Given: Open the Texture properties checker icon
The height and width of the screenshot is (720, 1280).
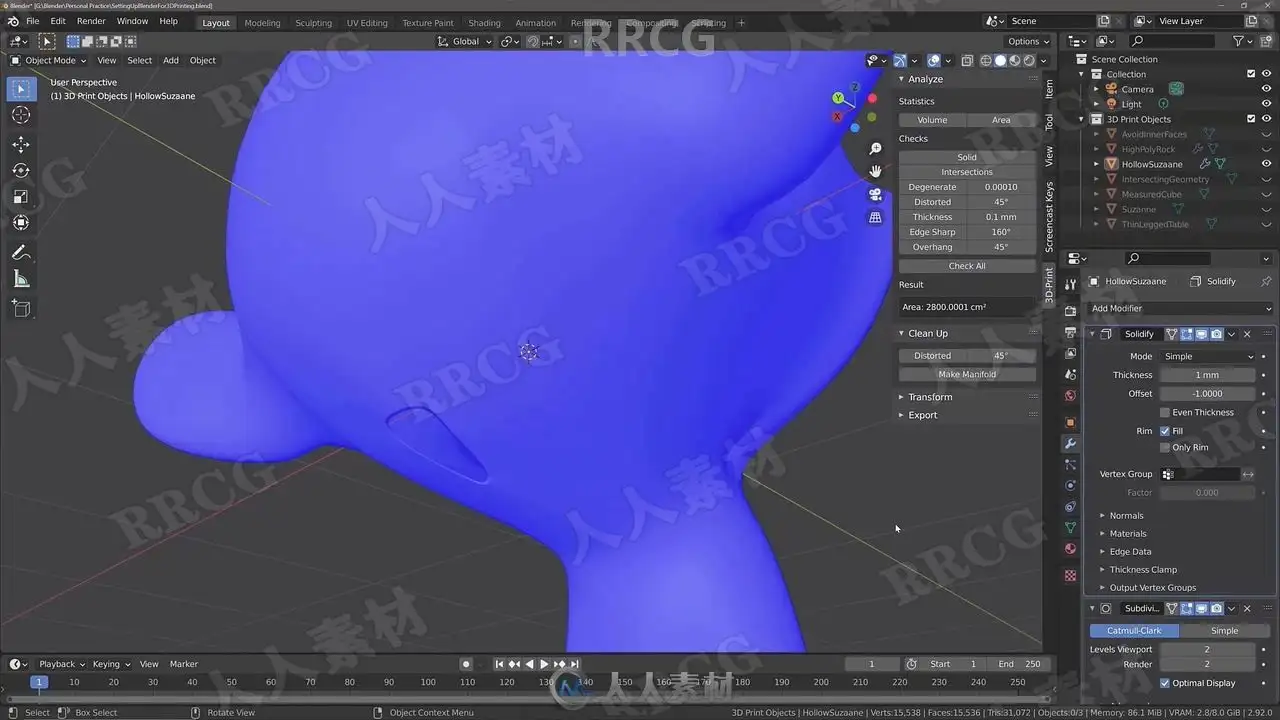Looking at the screenshot, I should pos(1070,576).
